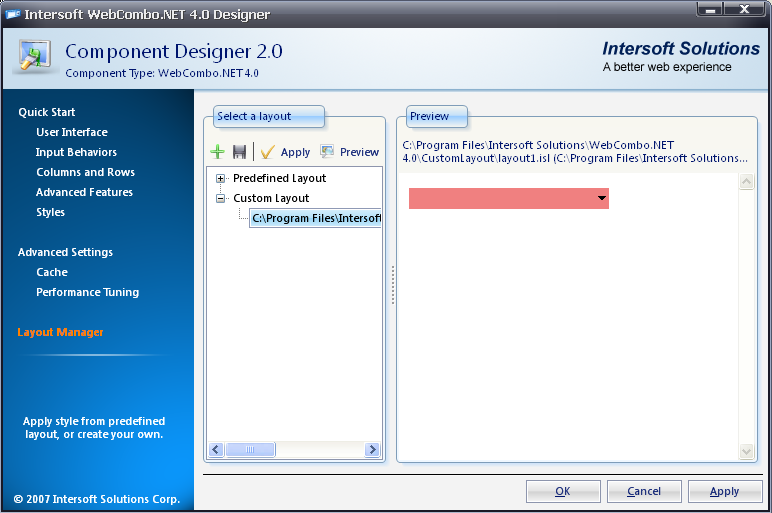The width and height of the screenshot is (772, 513).
Task: Go to Cache settings
Action: tap(52, 272)
